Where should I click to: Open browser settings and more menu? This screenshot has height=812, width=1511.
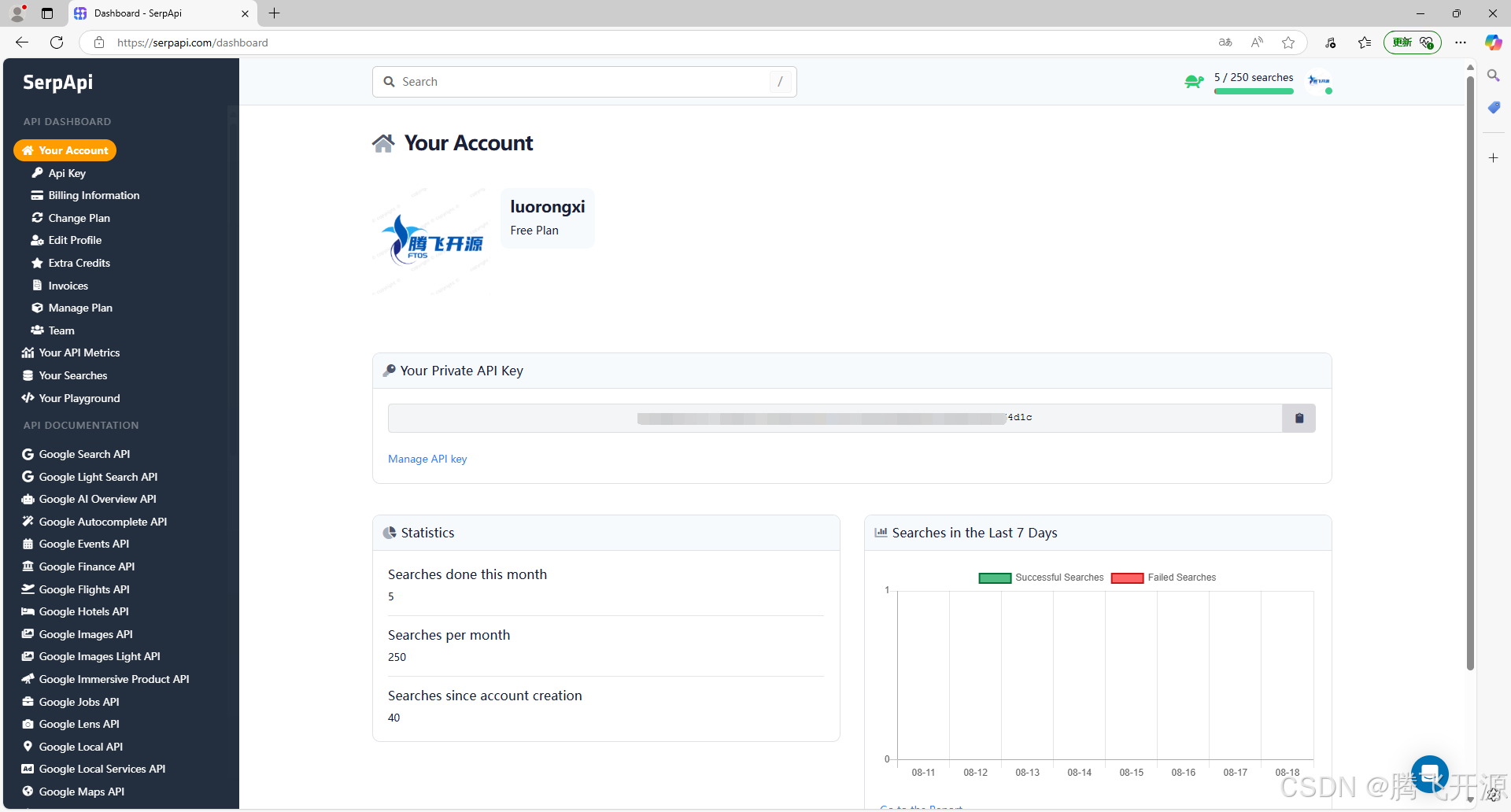[x=1461, y=42]
